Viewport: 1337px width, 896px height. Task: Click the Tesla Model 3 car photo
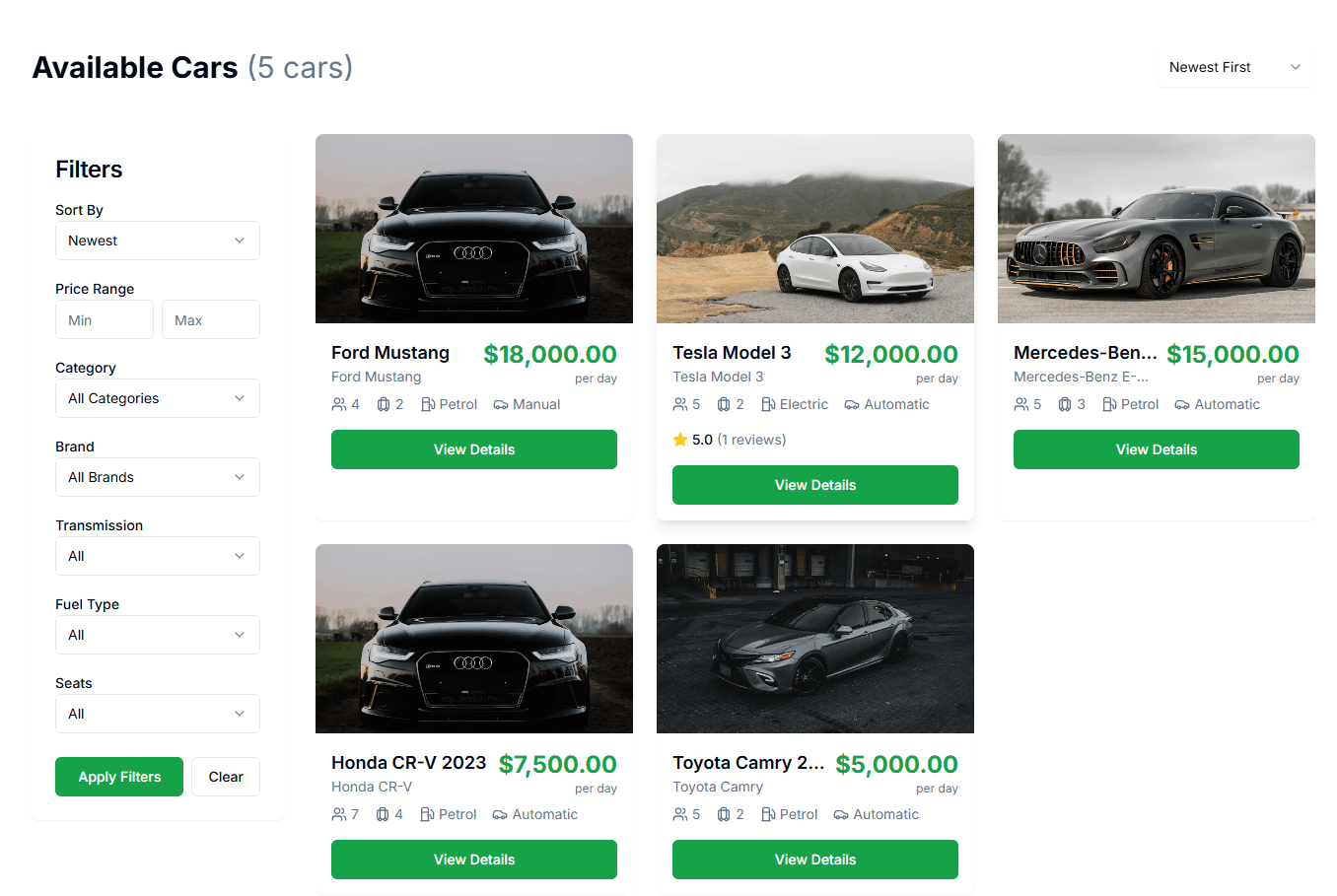tap(814, 228)
